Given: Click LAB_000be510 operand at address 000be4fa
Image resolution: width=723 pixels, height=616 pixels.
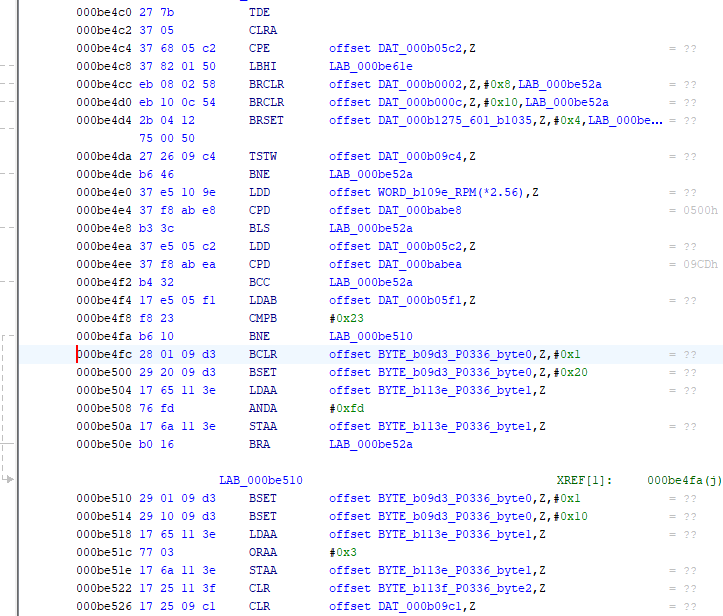Looking at the screenshot, I should point(369,336).
